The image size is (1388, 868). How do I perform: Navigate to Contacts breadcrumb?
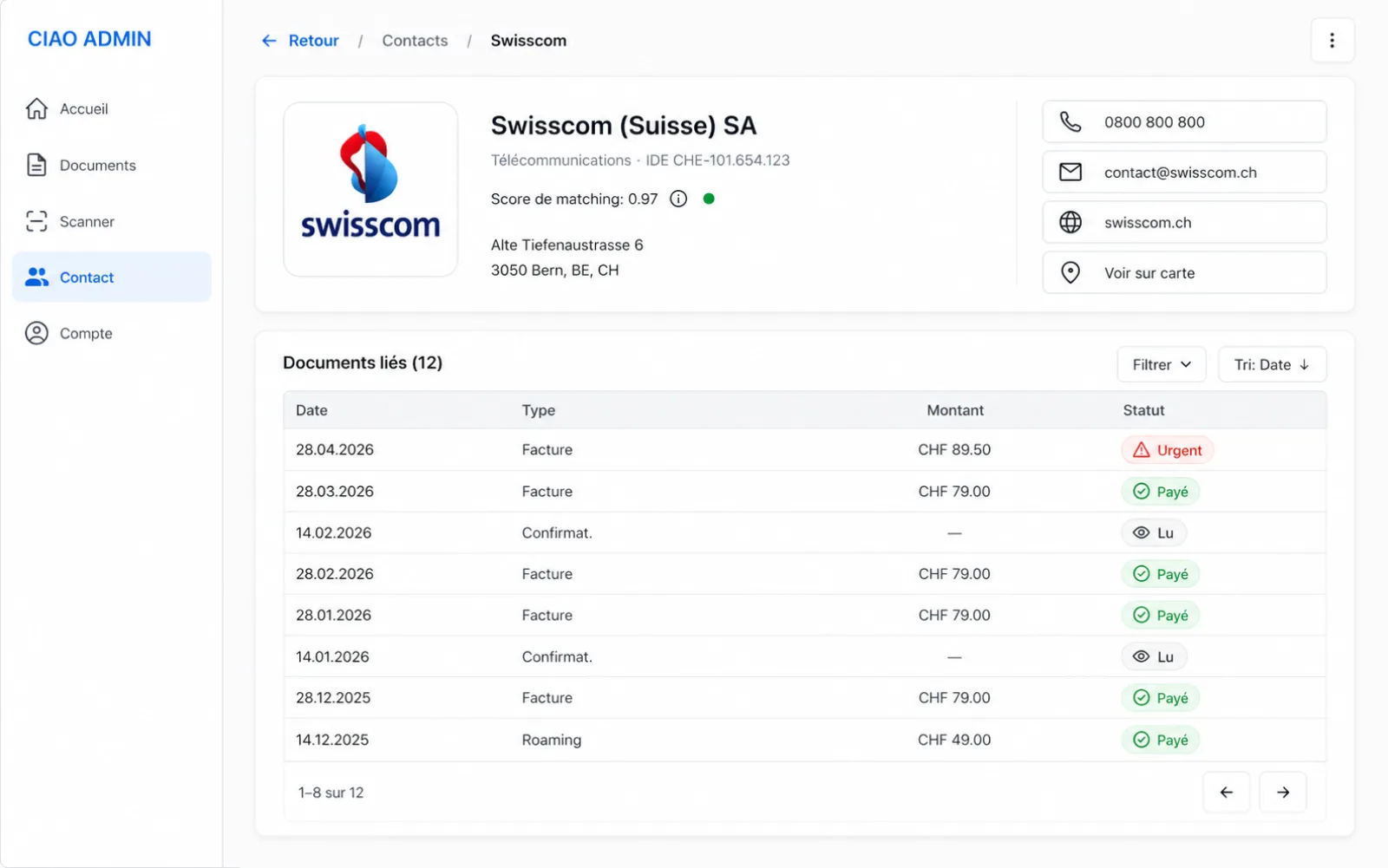415,41
